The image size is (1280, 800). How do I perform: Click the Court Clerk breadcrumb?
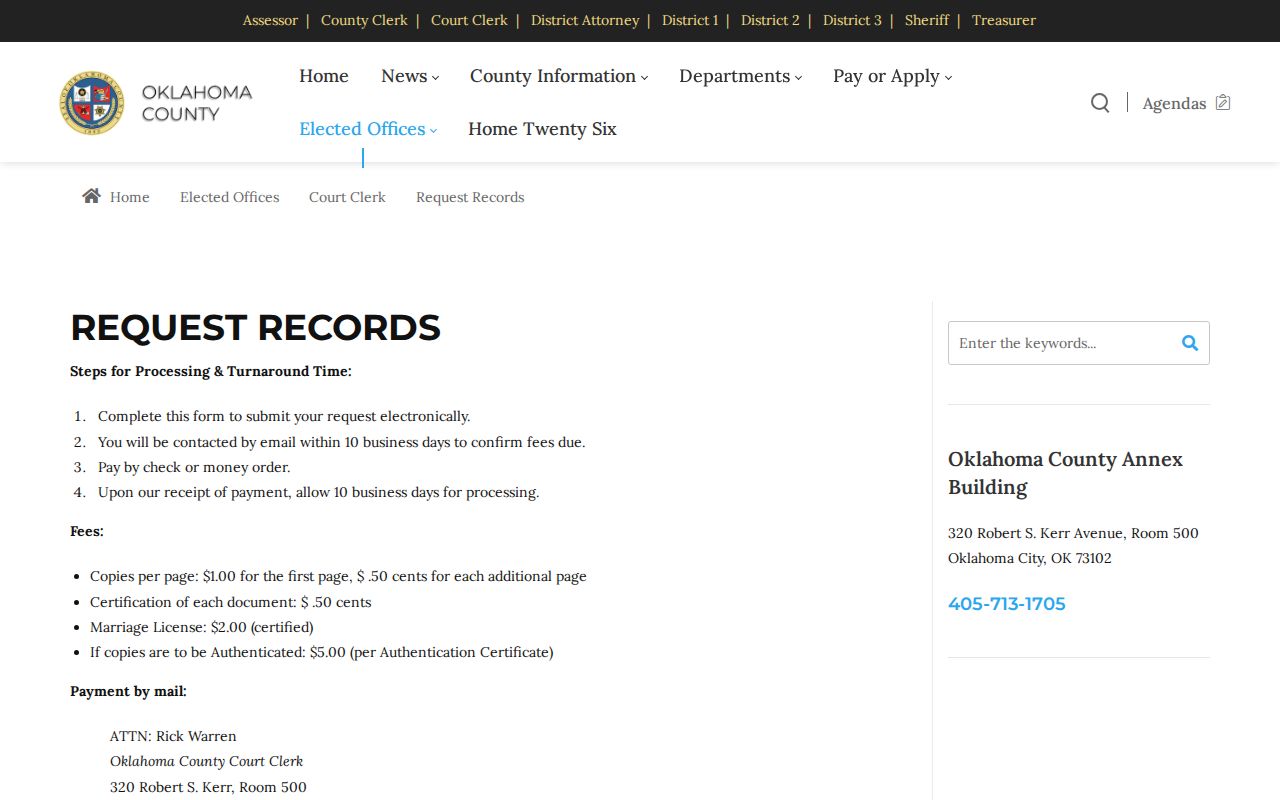(347, 197)
